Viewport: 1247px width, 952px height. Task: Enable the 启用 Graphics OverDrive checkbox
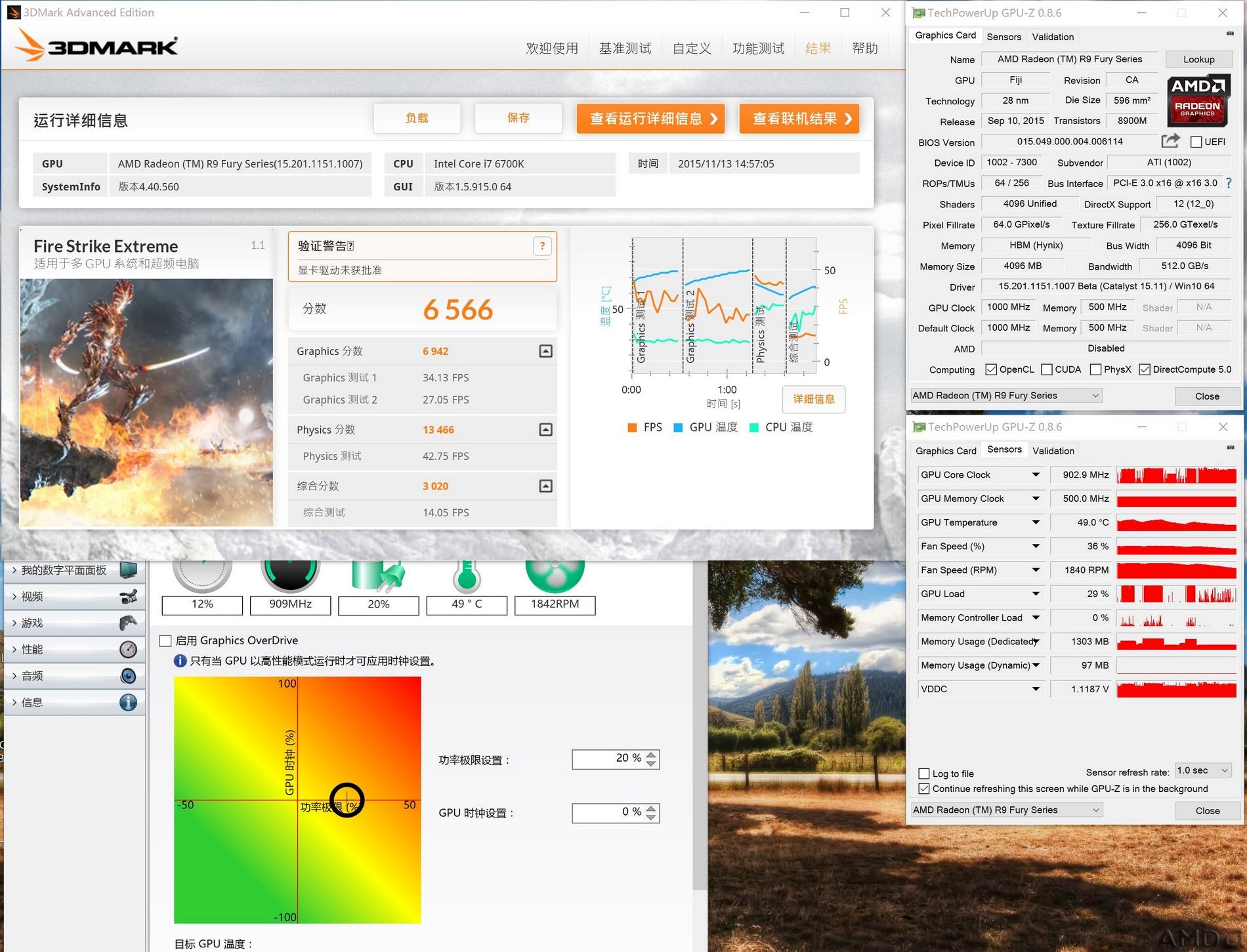tap(166, 640)
